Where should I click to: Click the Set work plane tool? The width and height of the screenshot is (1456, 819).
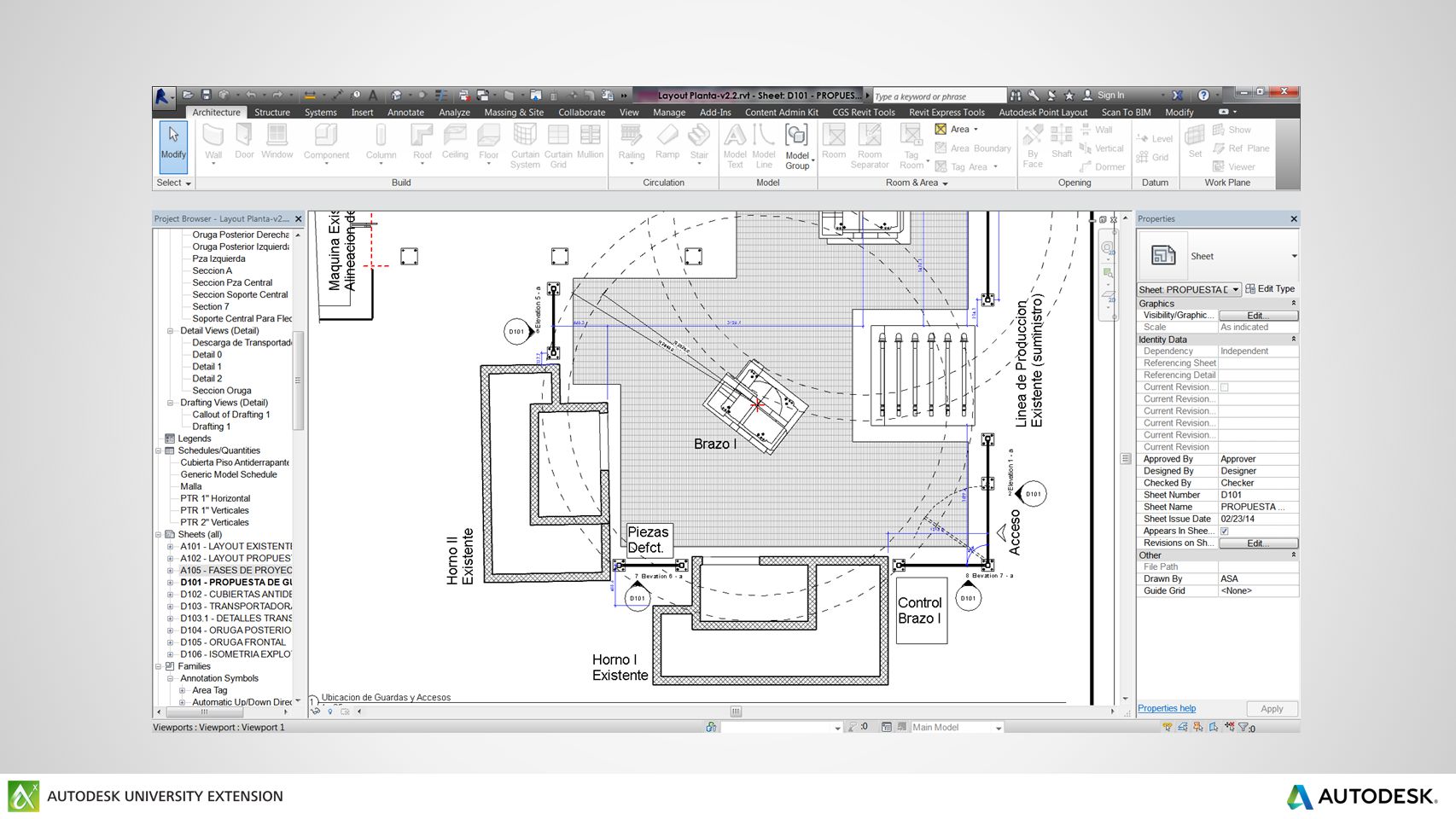point(1195,141)
